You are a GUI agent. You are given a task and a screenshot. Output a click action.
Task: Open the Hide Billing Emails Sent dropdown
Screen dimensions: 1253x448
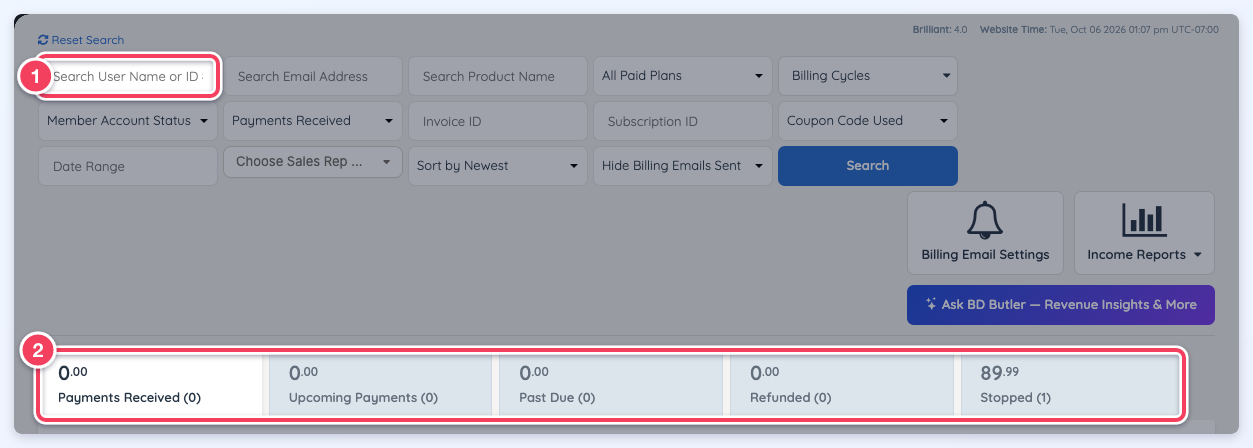click(683, 166)
